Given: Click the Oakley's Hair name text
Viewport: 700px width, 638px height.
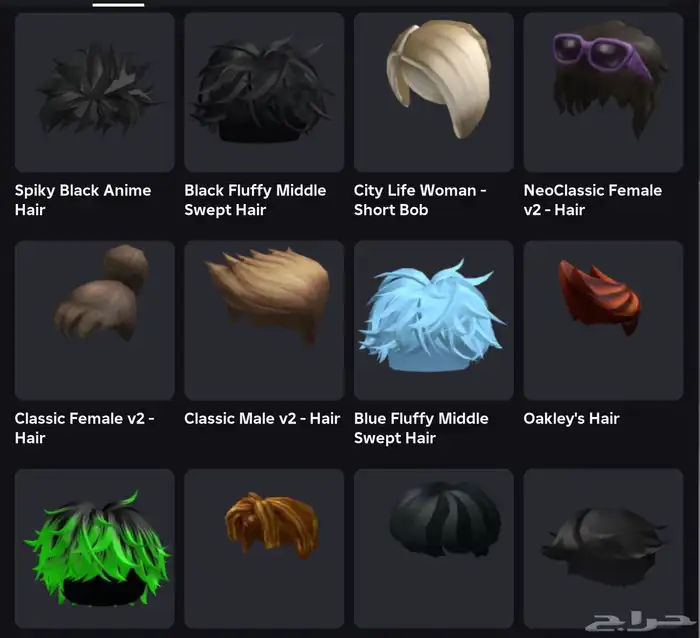Looking at the screenshot, I should [571, 419].
